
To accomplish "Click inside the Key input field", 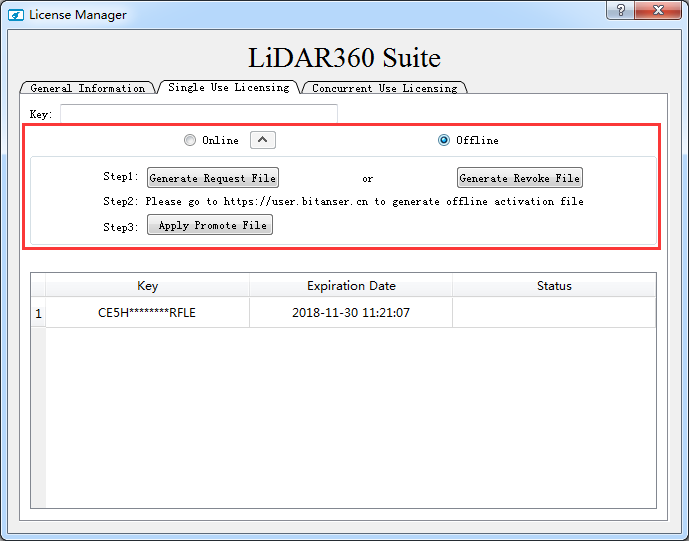I will coord(198,114).
